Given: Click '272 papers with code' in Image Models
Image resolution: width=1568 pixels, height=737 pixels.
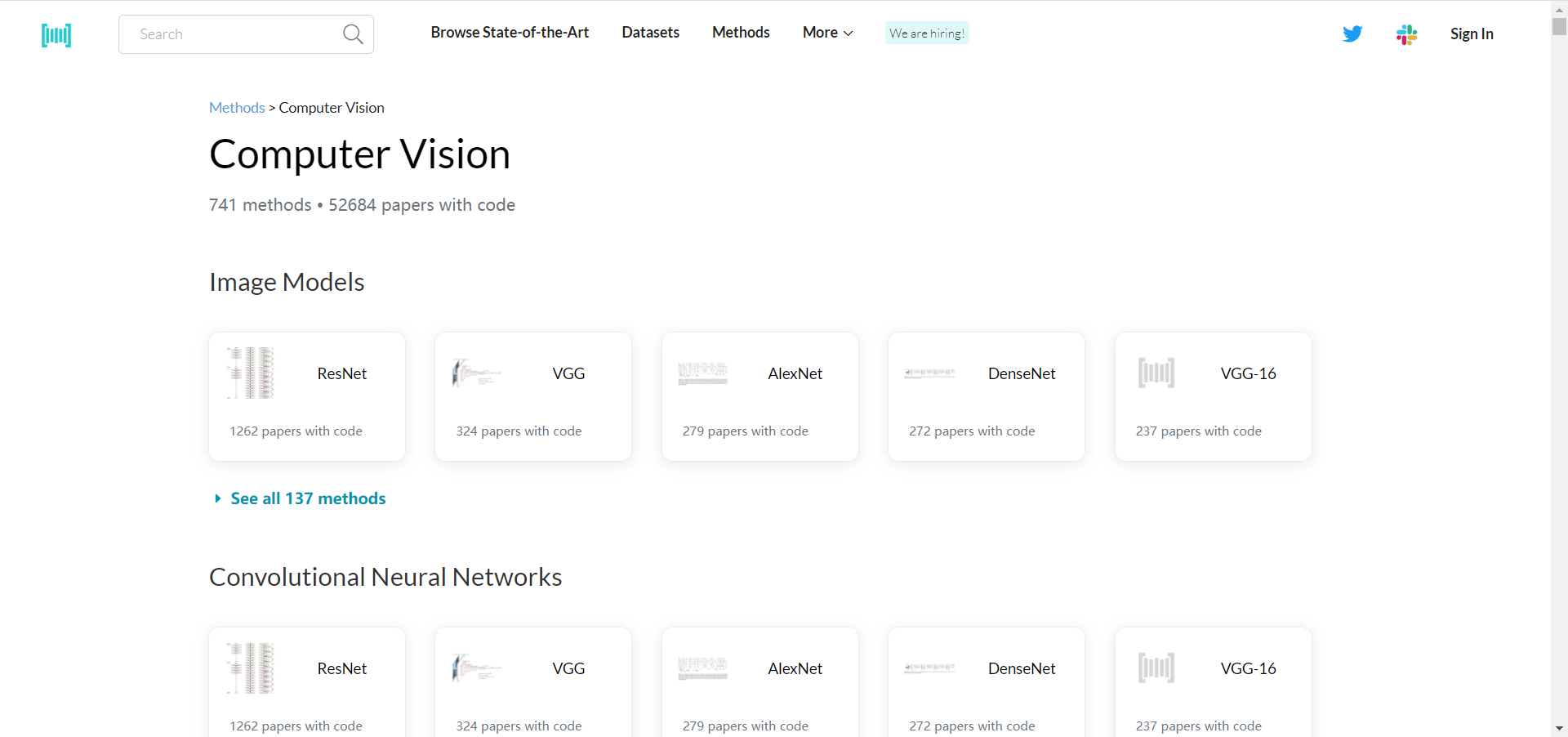Looking at the screenshot, I should click(x=972, y=431).
